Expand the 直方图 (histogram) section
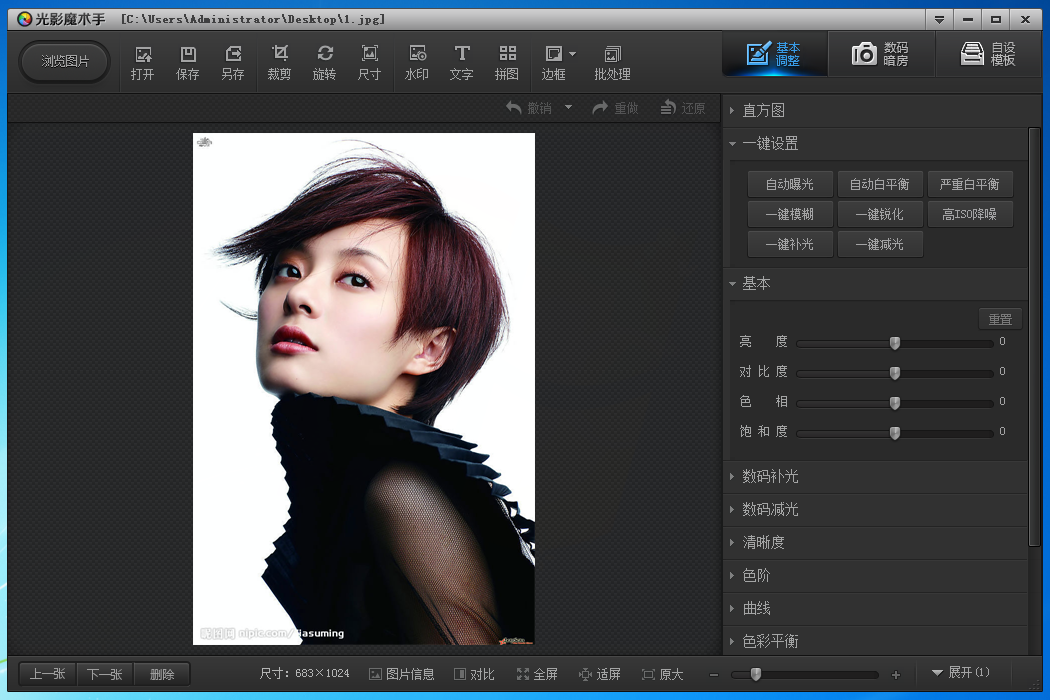This screenshot has height=700, width=1050. tap(763, 110)
